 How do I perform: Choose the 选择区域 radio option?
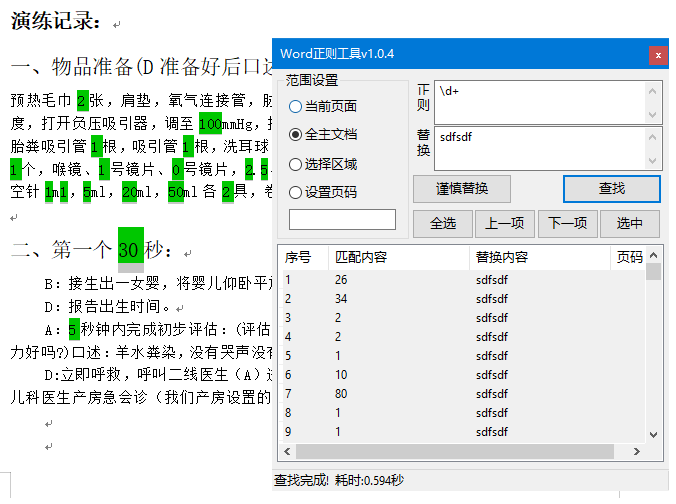295,164
